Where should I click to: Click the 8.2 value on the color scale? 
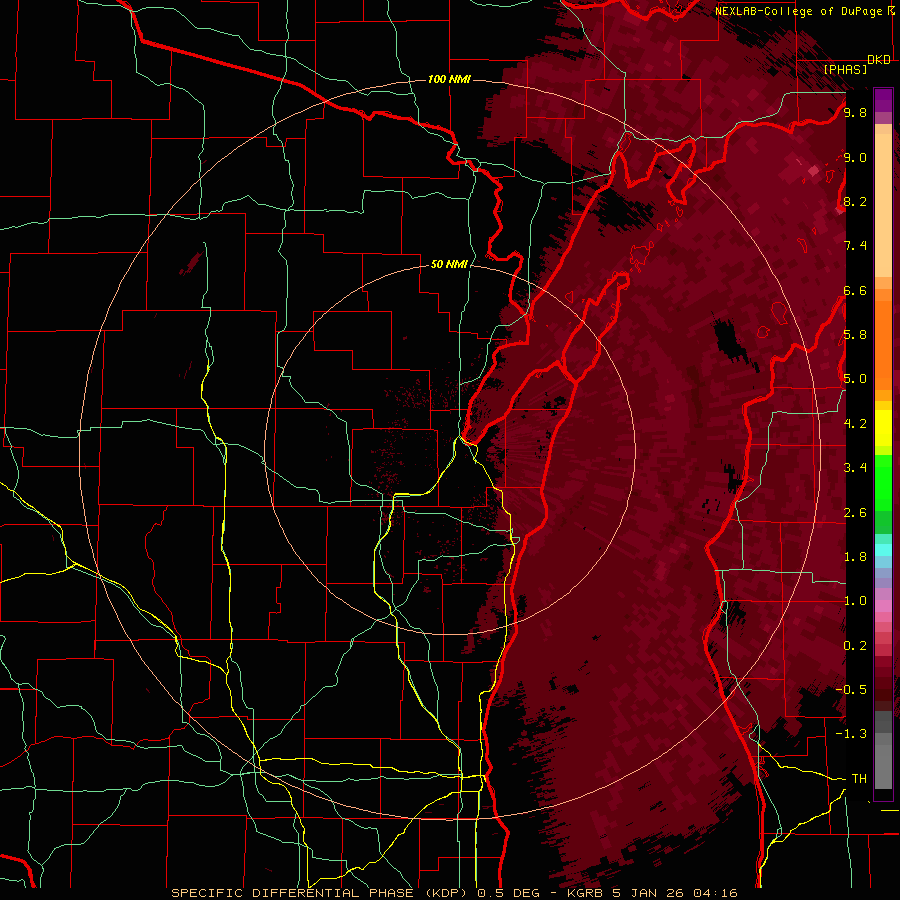(x=855, y=201)
